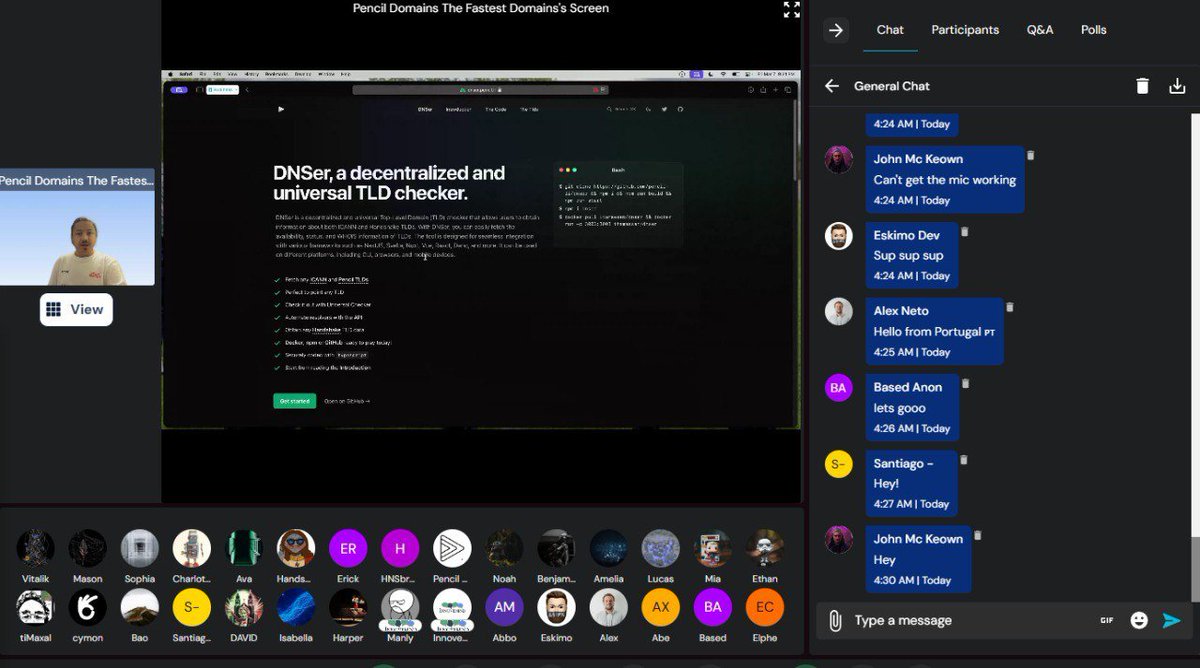This screenshot has height=668, width=1200.
Task: Delete John Mc Keown's mic message
Action: point(1031,155)
